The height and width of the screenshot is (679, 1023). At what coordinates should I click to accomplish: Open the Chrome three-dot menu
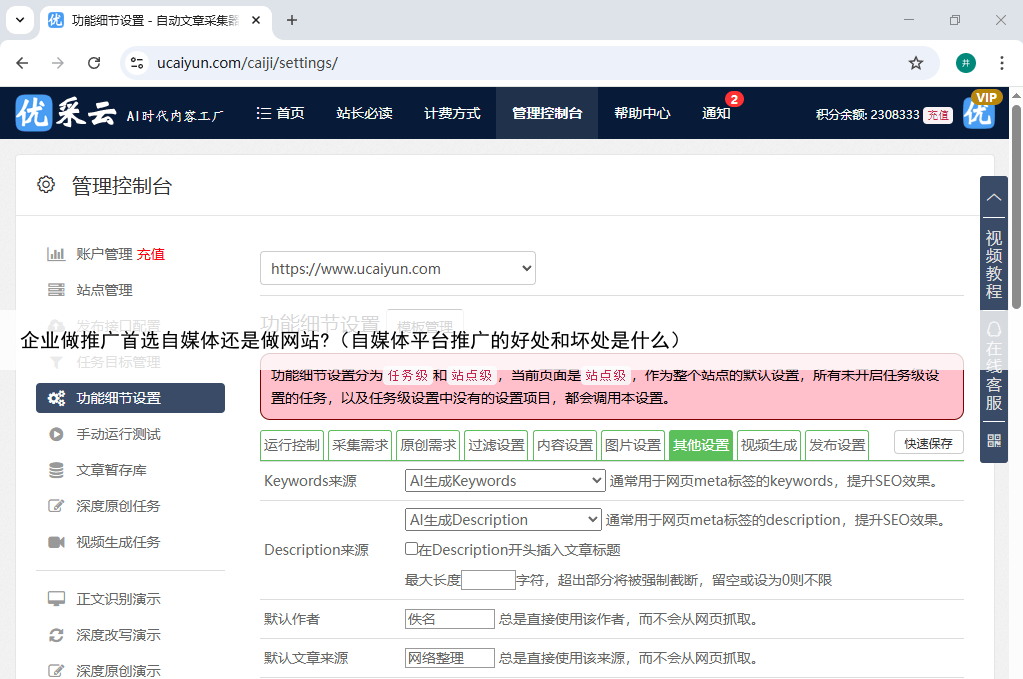coord(1001,63)
